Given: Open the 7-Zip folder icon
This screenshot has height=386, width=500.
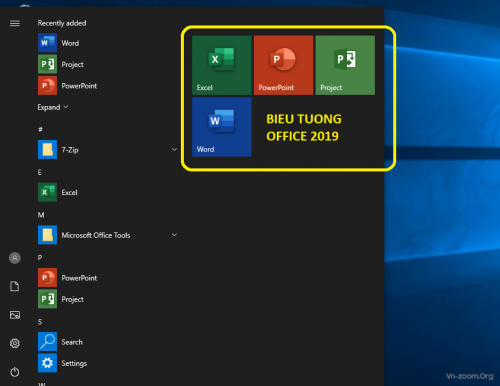Looking at the screenshot, I should [x=47, y=149].
